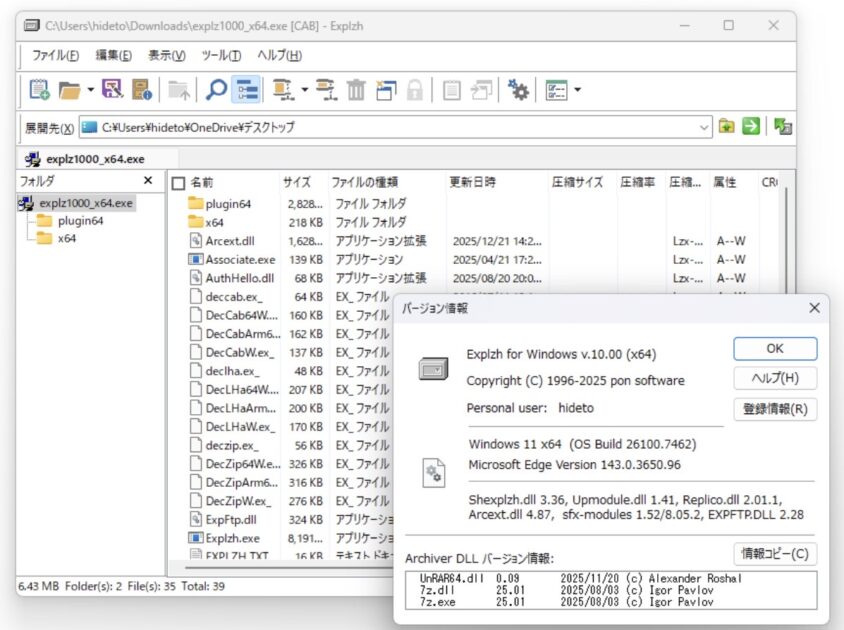
Task: Close the フォルダ pane with its X
Action: pyautogui.click(x=148, y=181)
